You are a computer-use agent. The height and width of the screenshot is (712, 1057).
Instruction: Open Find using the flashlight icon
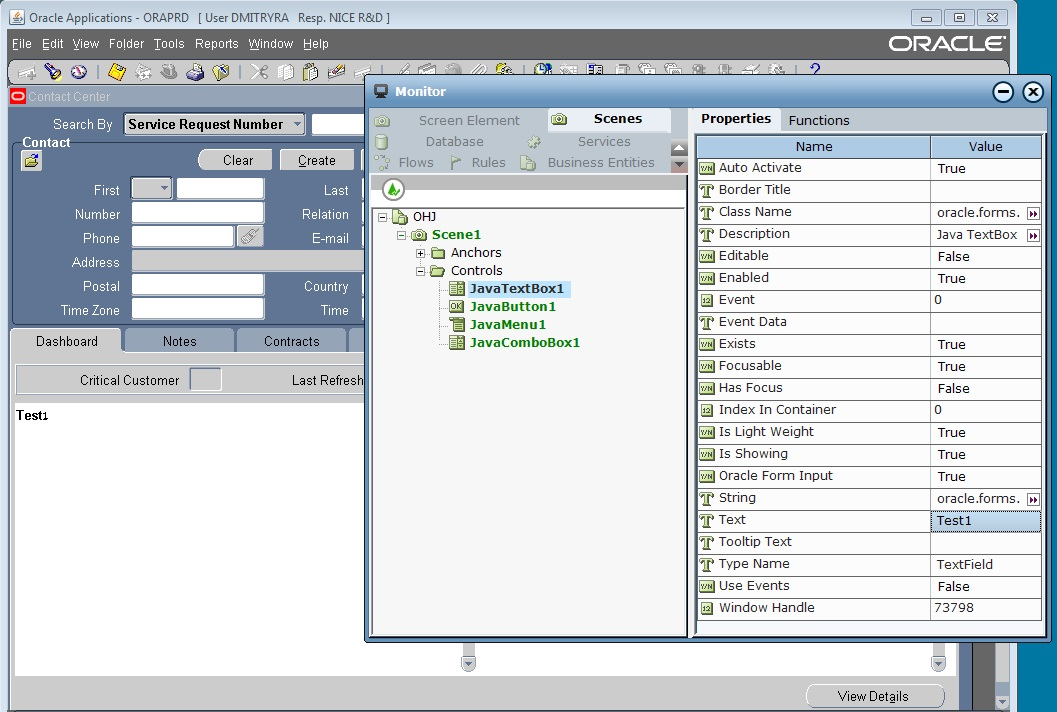(x=53, y=71)
